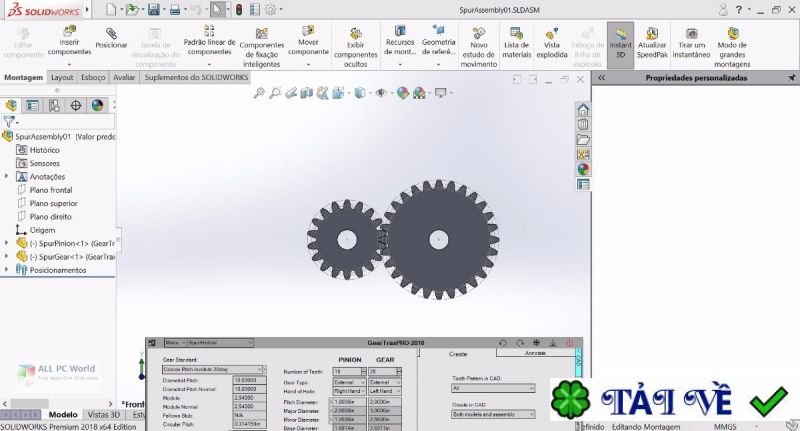
Task: Click the Section view icon in view toolbar
Action: [x=306, y=93]
